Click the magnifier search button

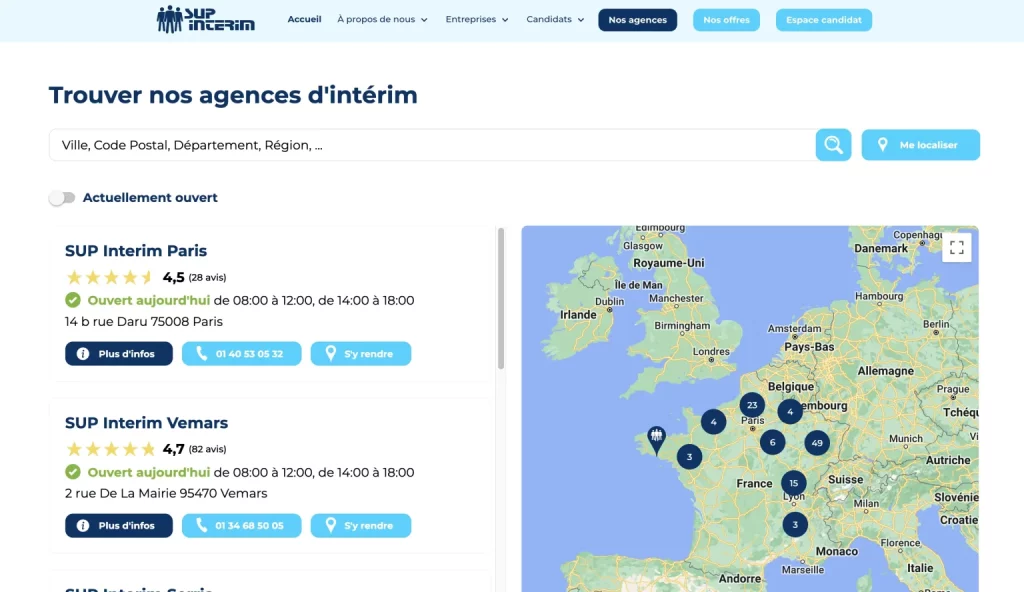pyautogui.click(x=833, y=145)
